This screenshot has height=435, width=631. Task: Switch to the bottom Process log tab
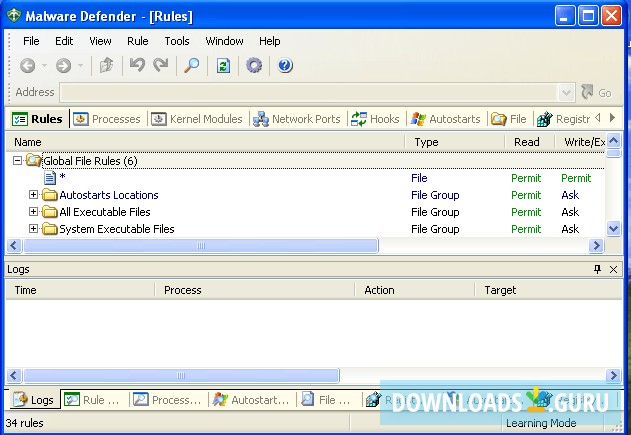tap(167, 400)
